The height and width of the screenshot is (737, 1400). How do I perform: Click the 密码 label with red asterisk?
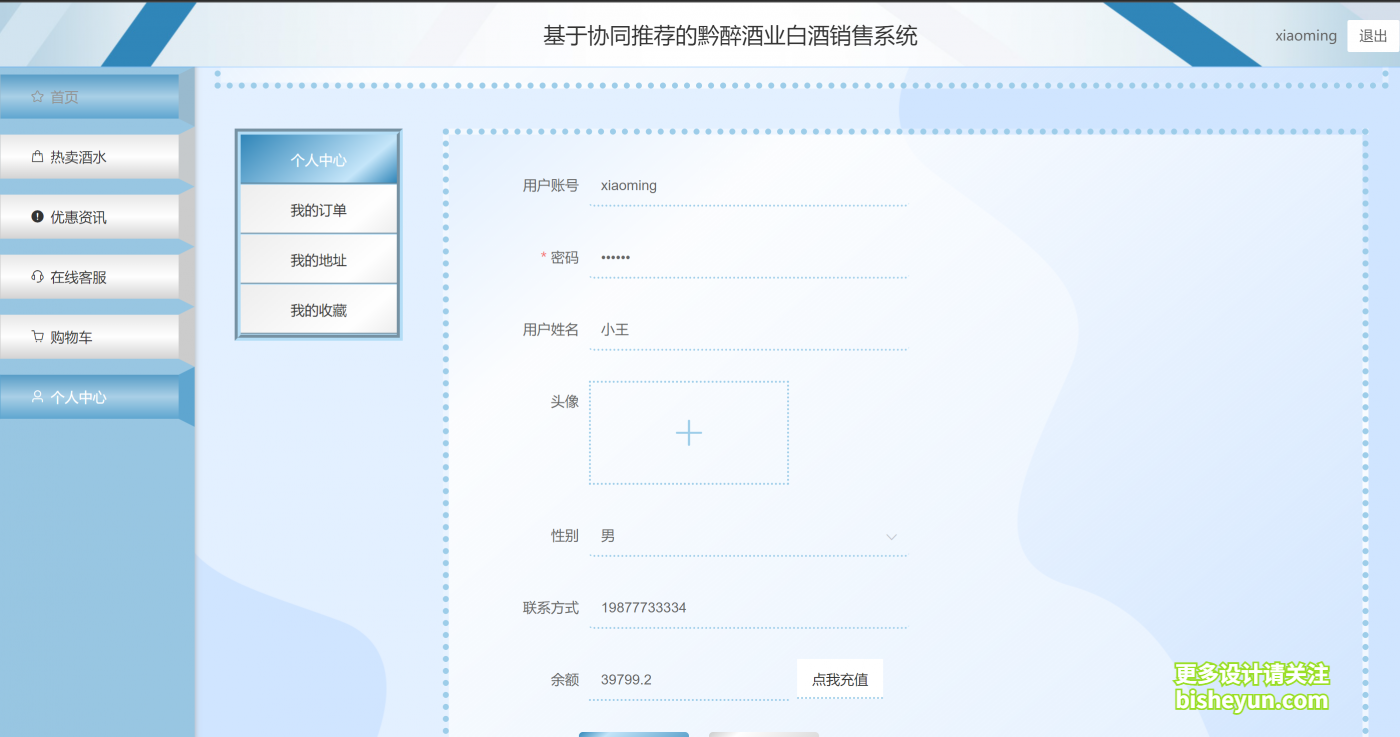pos(560,258)
